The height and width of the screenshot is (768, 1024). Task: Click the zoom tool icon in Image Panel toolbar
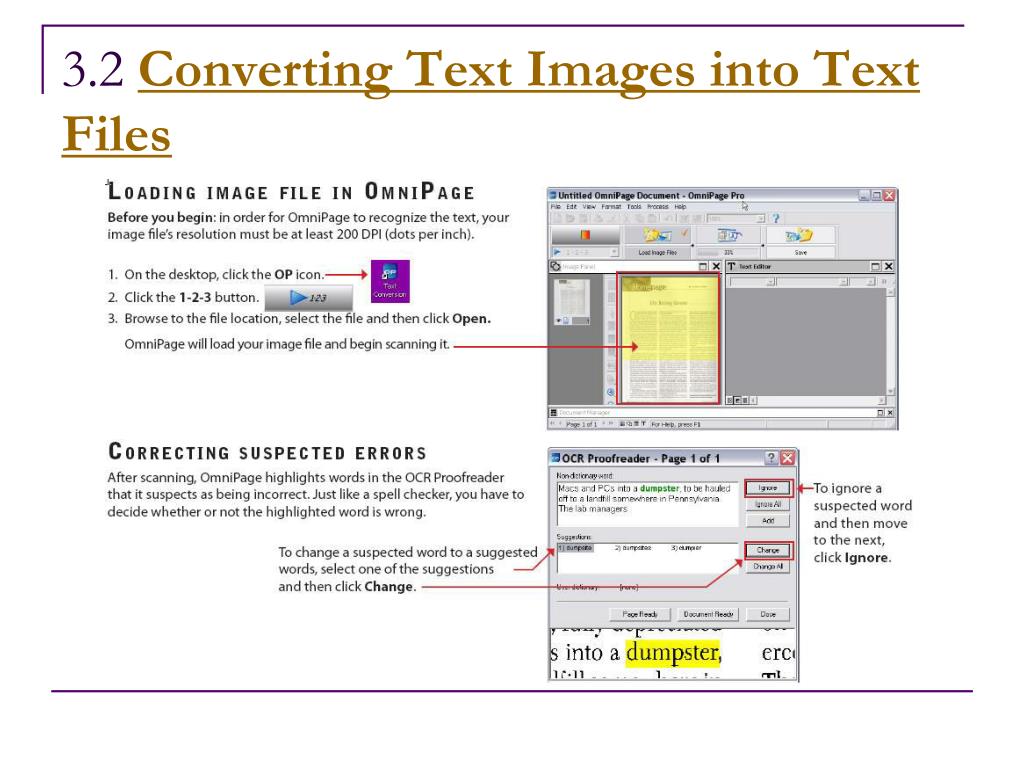(611, 392)
